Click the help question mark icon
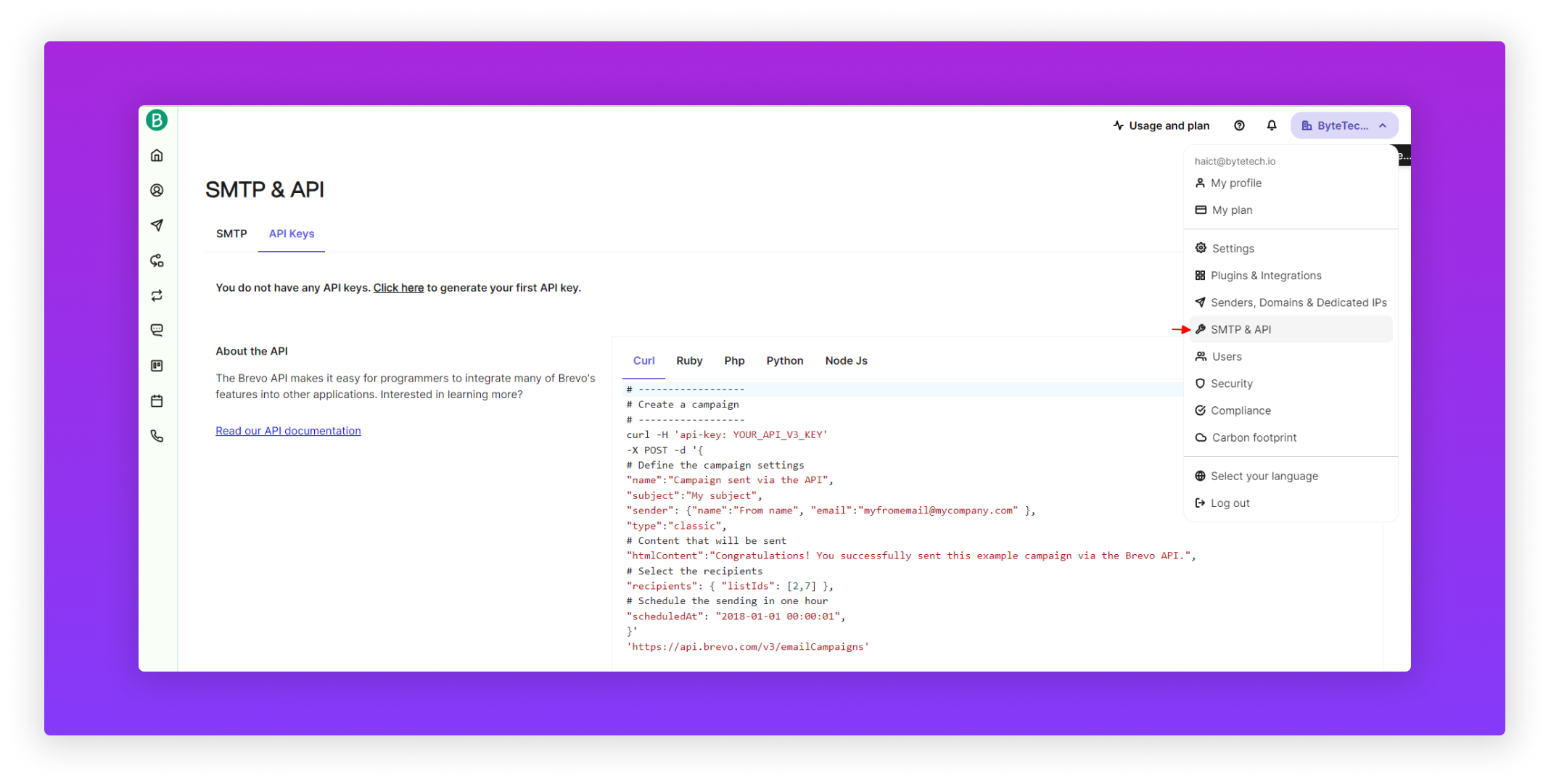Screen dimensions: 1551x784 click(1239, 125)
